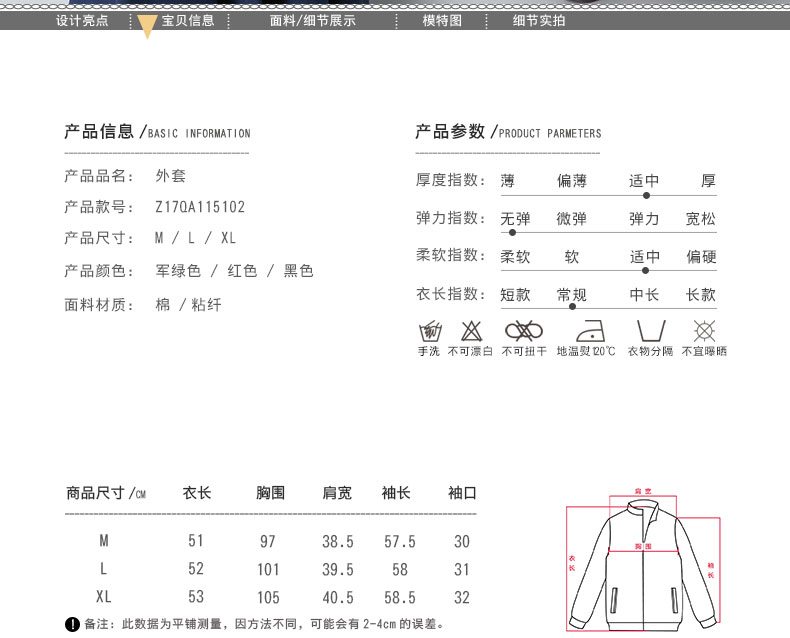Go to the 模特图 tab
This screenshot has height=638, width=790.
coord(442,20)
